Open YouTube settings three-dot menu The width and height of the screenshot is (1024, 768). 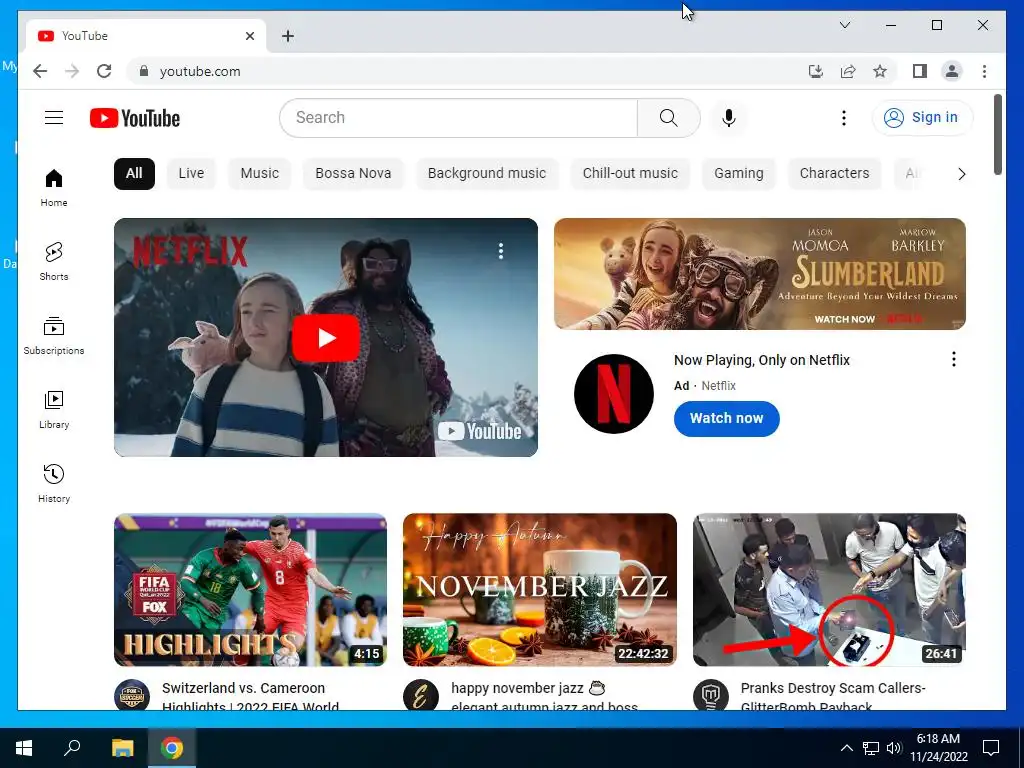pos(843,118)
